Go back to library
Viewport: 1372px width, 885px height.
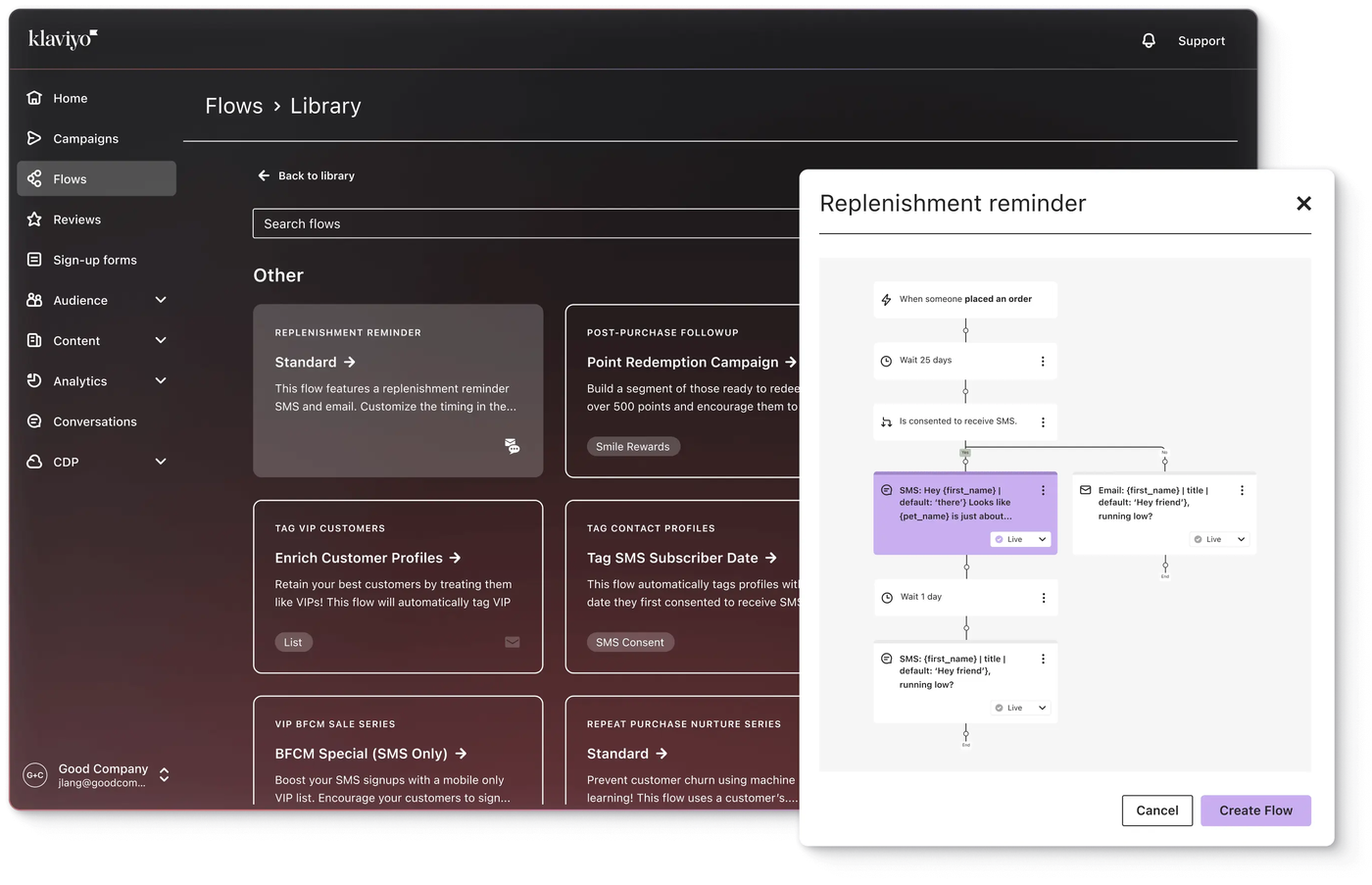(x=306, y=175)
